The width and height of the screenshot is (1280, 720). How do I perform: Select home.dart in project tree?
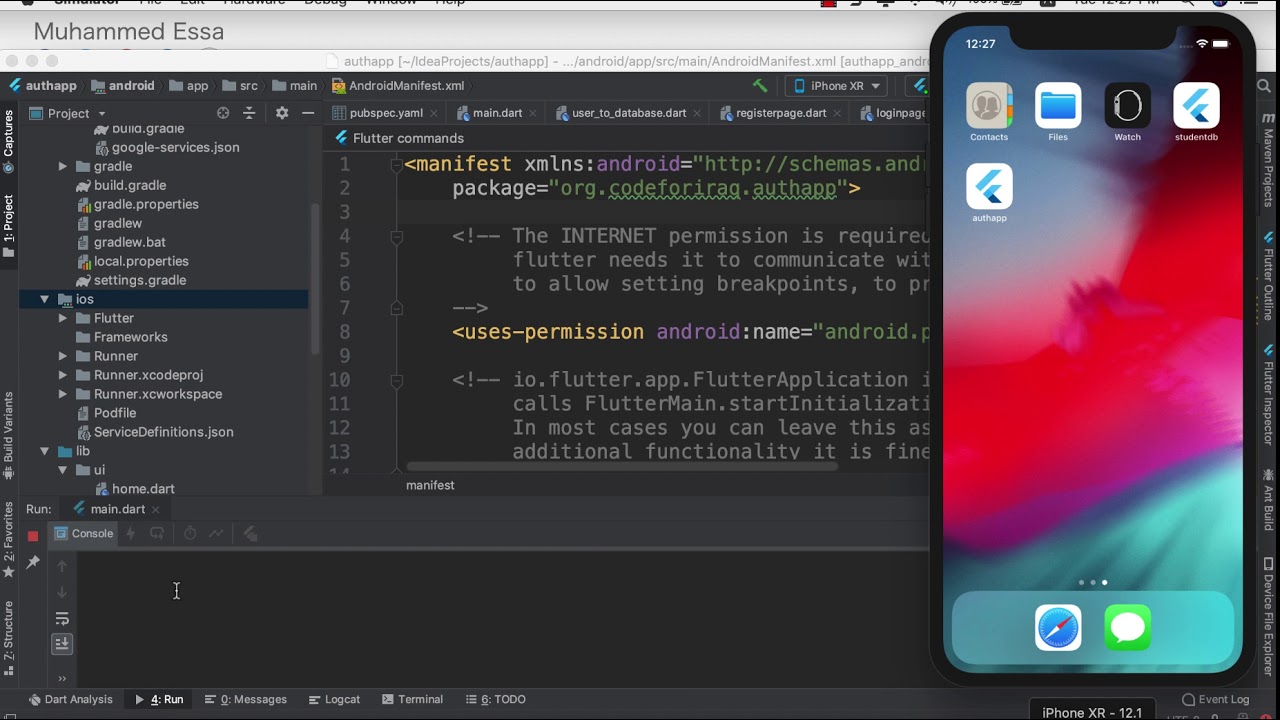tap(135, 489)
